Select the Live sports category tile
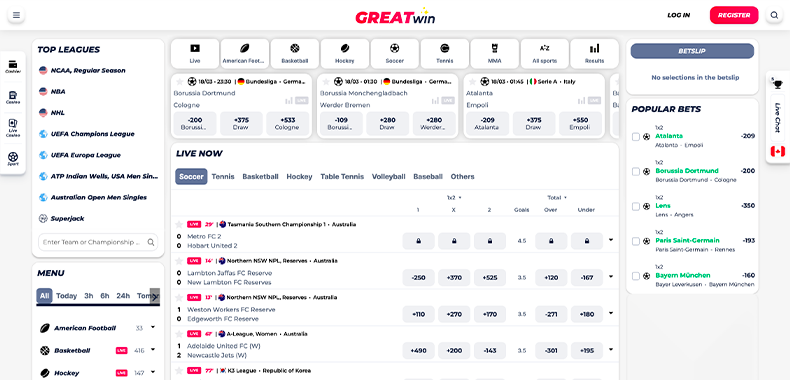Screen dimensions: 790x380 pos(195,53)
